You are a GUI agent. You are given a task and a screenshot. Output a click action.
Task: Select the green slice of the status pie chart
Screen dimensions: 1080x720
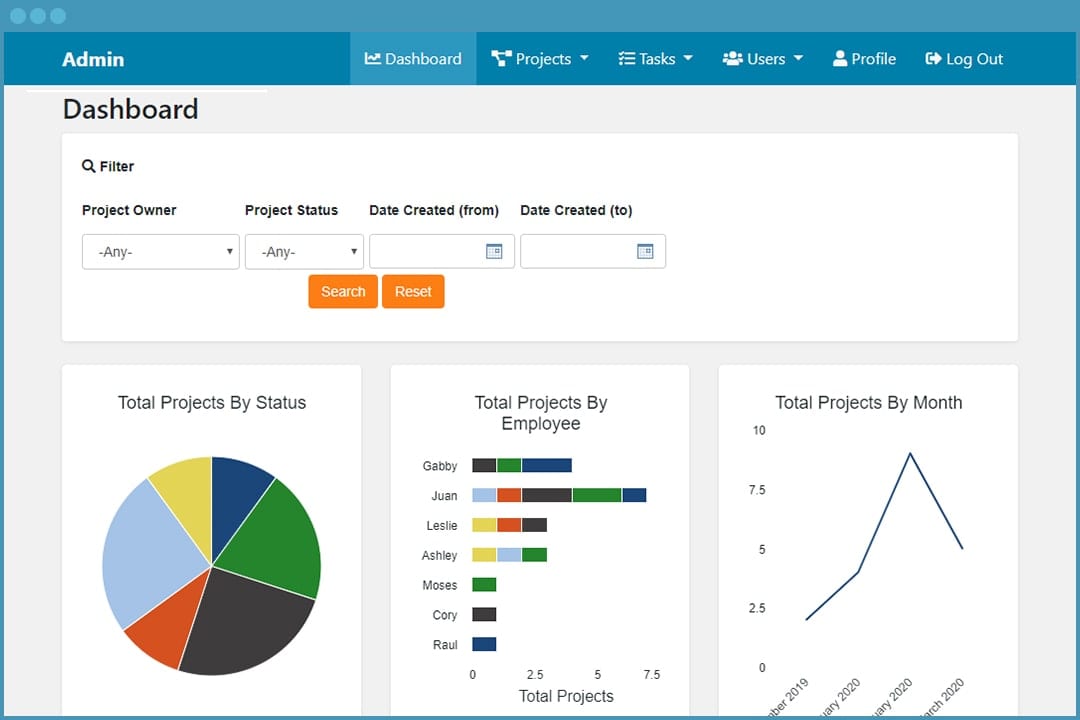[270, 530]
